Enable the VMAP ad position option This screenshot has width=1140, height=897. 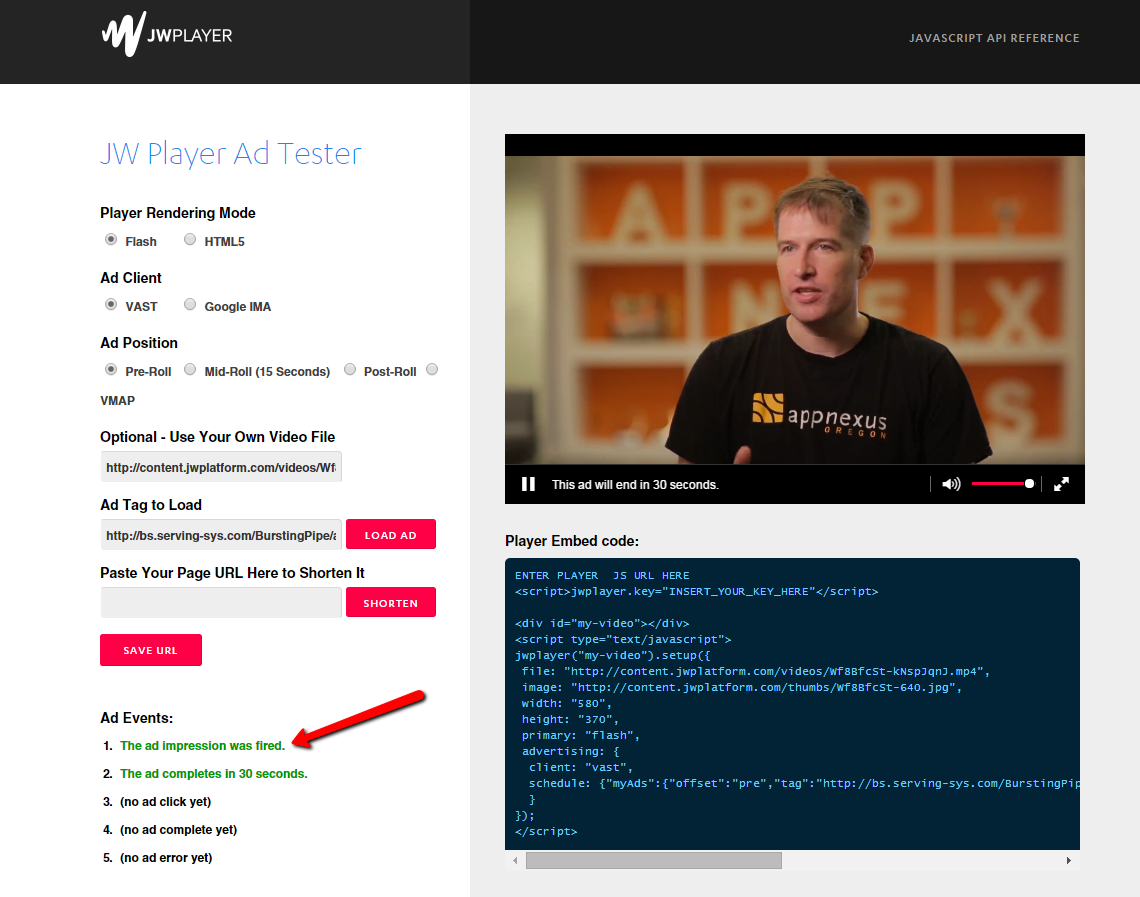pyautogui.click(x=432, y=369)
